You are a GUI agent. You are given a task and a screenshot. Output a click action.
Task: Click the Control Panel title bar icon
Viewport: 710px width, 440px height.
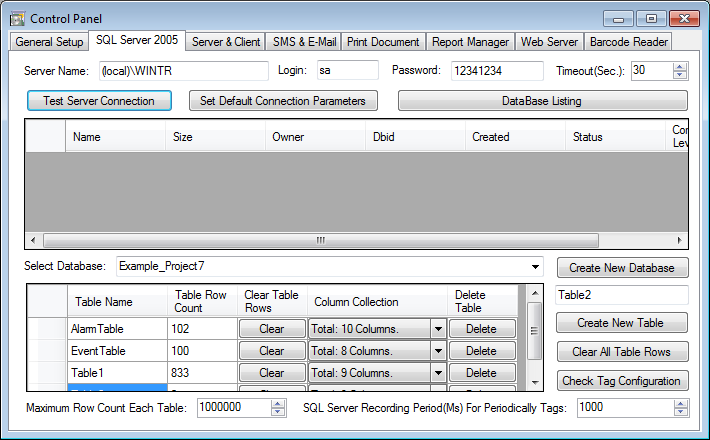pos(17,18)
